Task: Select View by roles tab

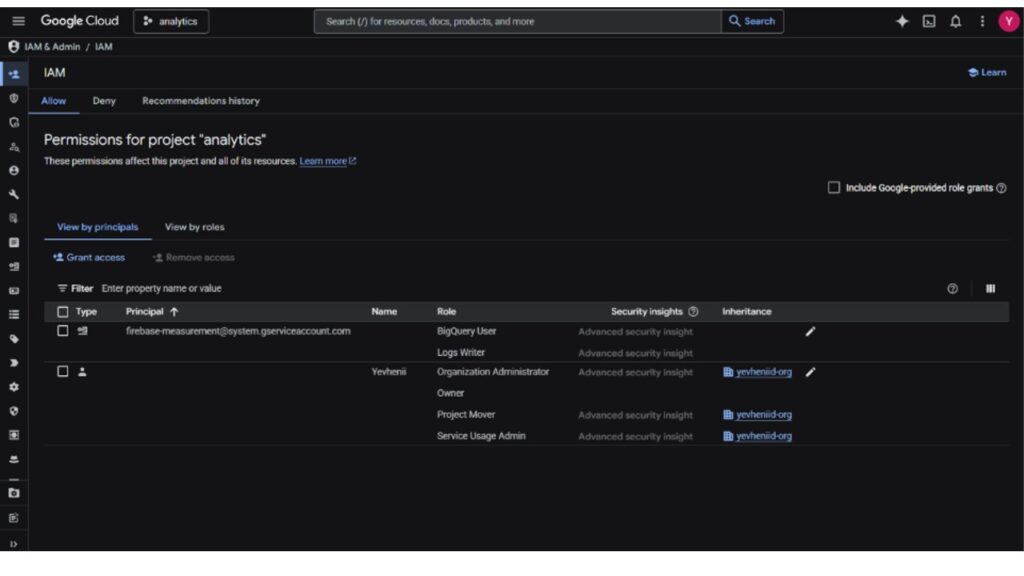Action: pyautogui.click(x=195, y=227)
